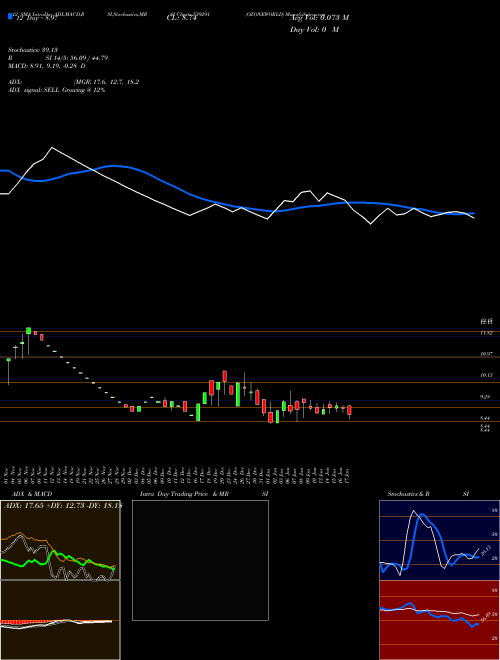Click the peak of the white price line
500x660 pixels.
[52, 147]
